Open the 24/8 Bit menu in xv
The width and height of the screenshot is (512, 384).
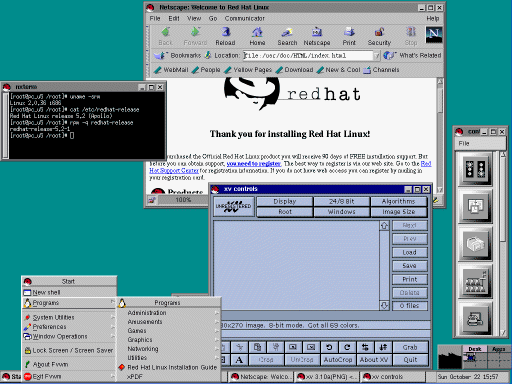[342, 201]
